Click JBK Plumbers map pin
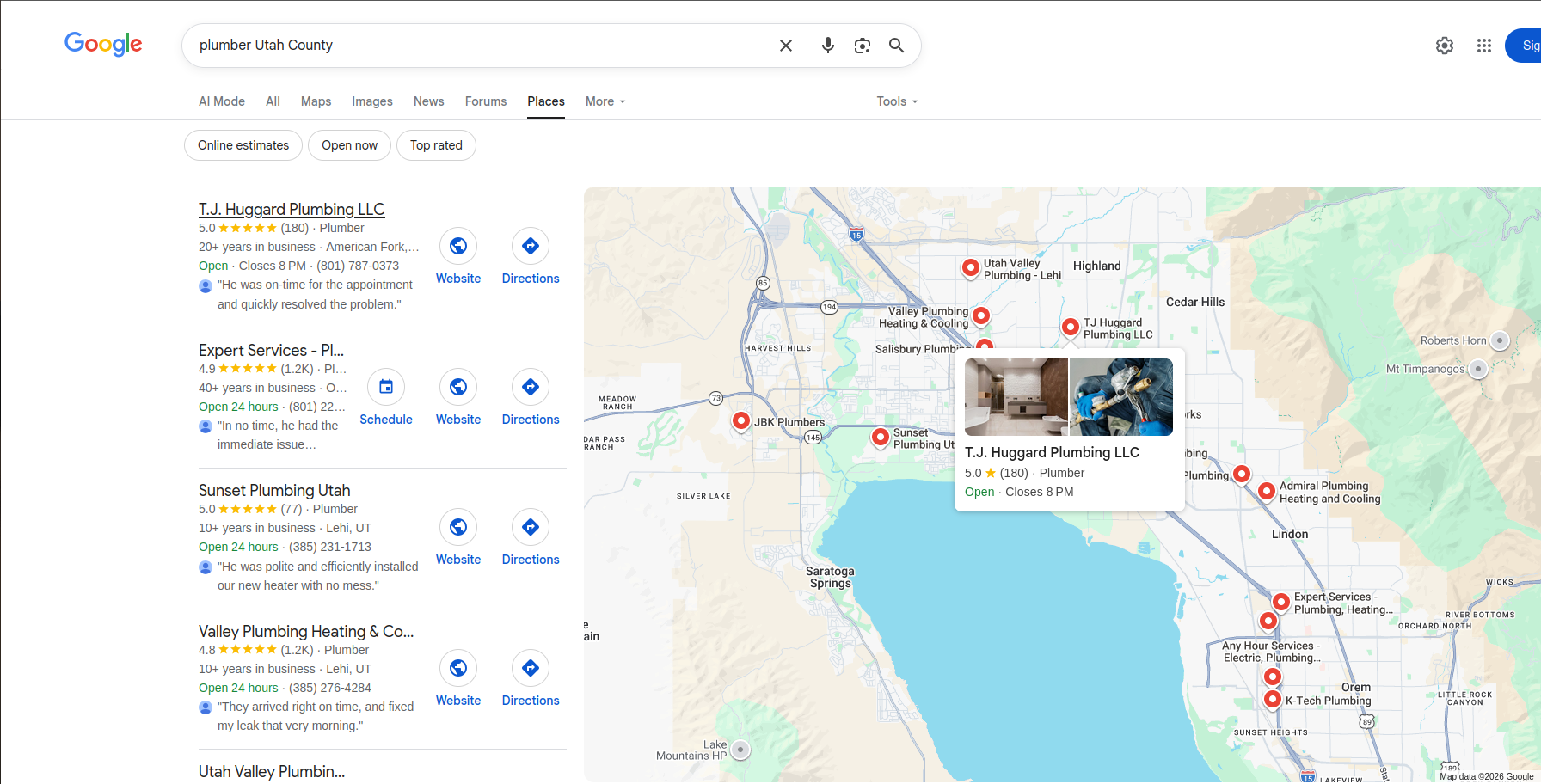The image size is (1541, 784). click(740, 421)
